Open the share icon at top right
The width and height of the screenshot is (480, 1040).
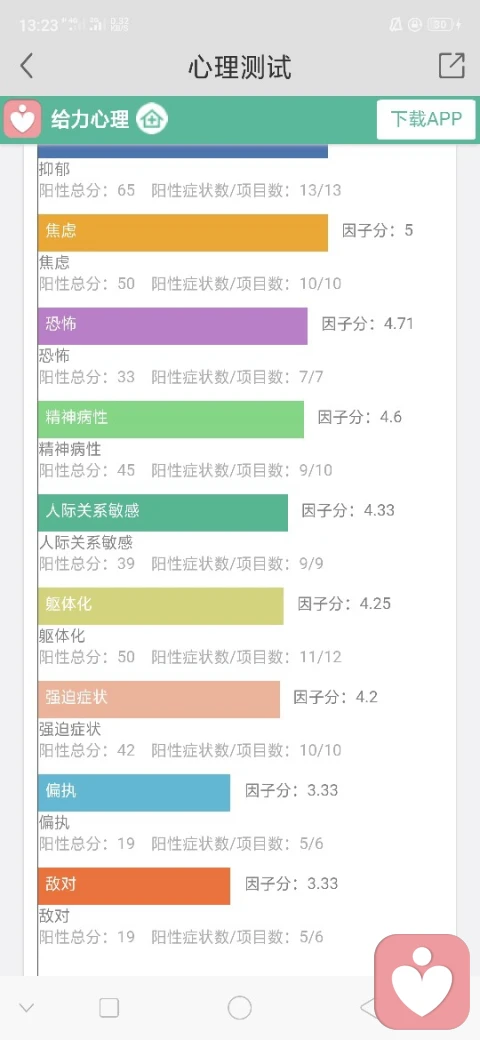[451, 66]
